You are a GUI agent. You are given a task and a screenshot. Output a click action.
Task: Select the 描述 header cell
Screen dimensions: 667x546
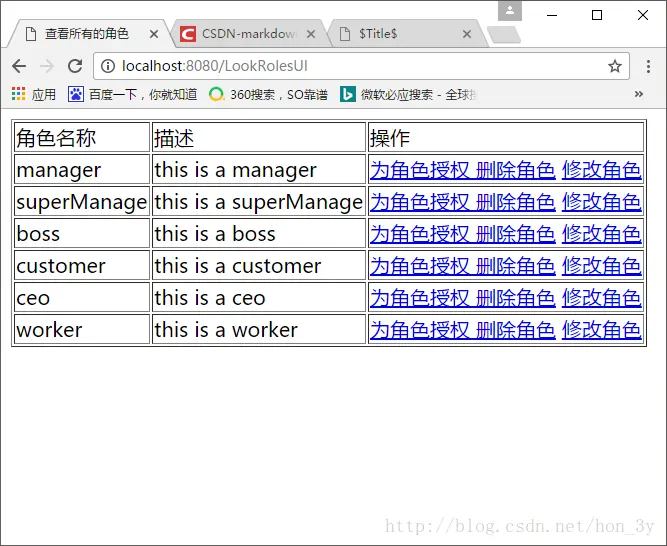click(x=259, y=137)
